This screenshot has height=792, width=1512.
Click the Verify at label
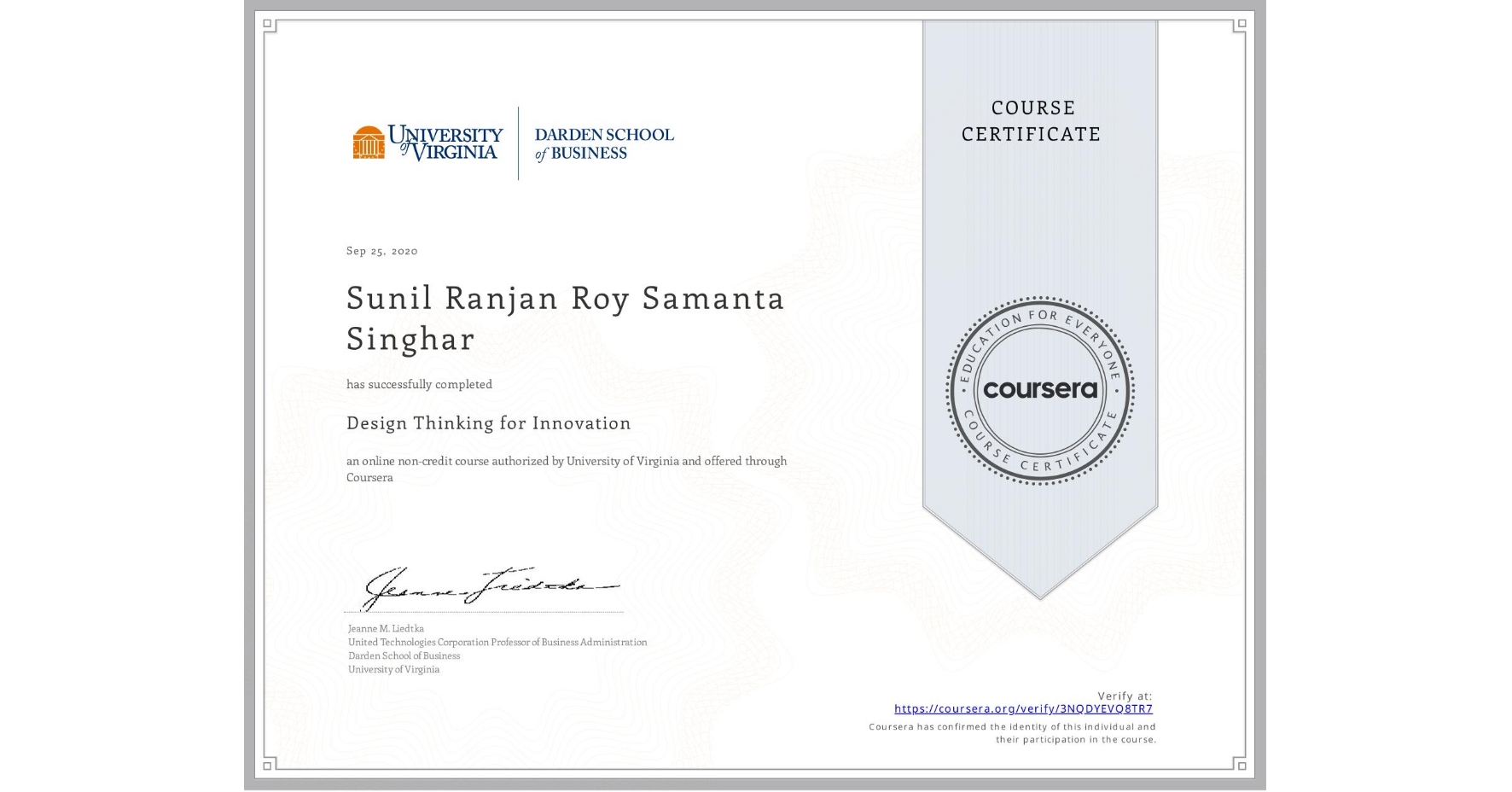(1123, 695)
